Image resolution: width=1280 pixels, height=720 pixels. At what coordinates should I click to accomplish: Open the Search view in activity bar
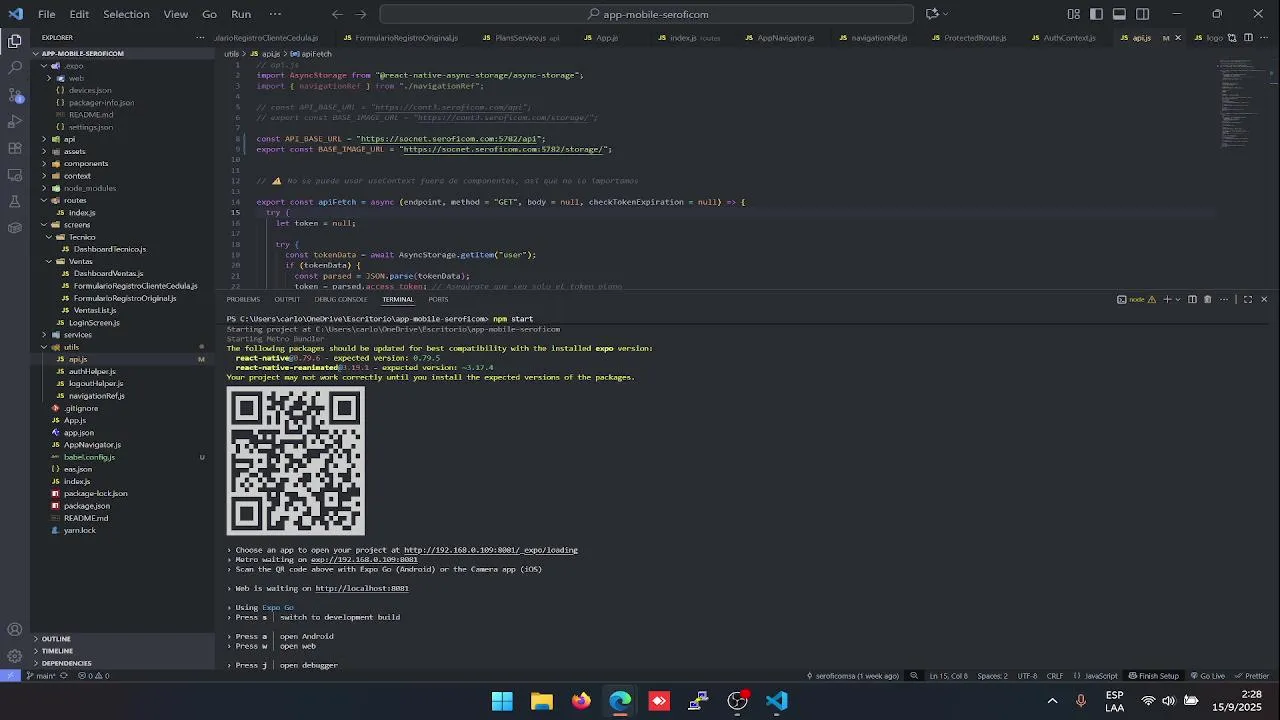click(x=15, y=68)
